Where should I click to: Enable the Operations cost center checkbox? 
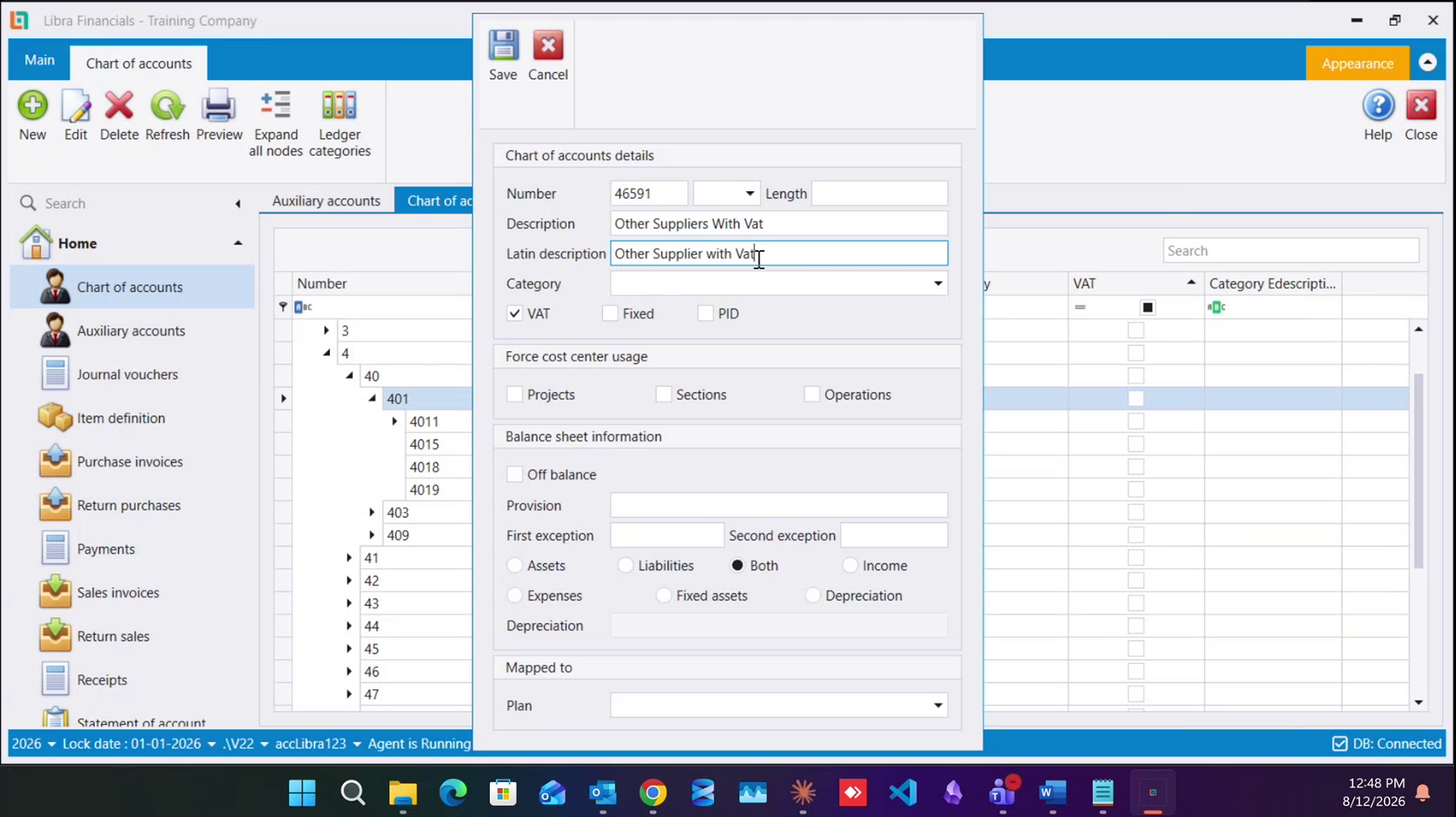(811, 395)
